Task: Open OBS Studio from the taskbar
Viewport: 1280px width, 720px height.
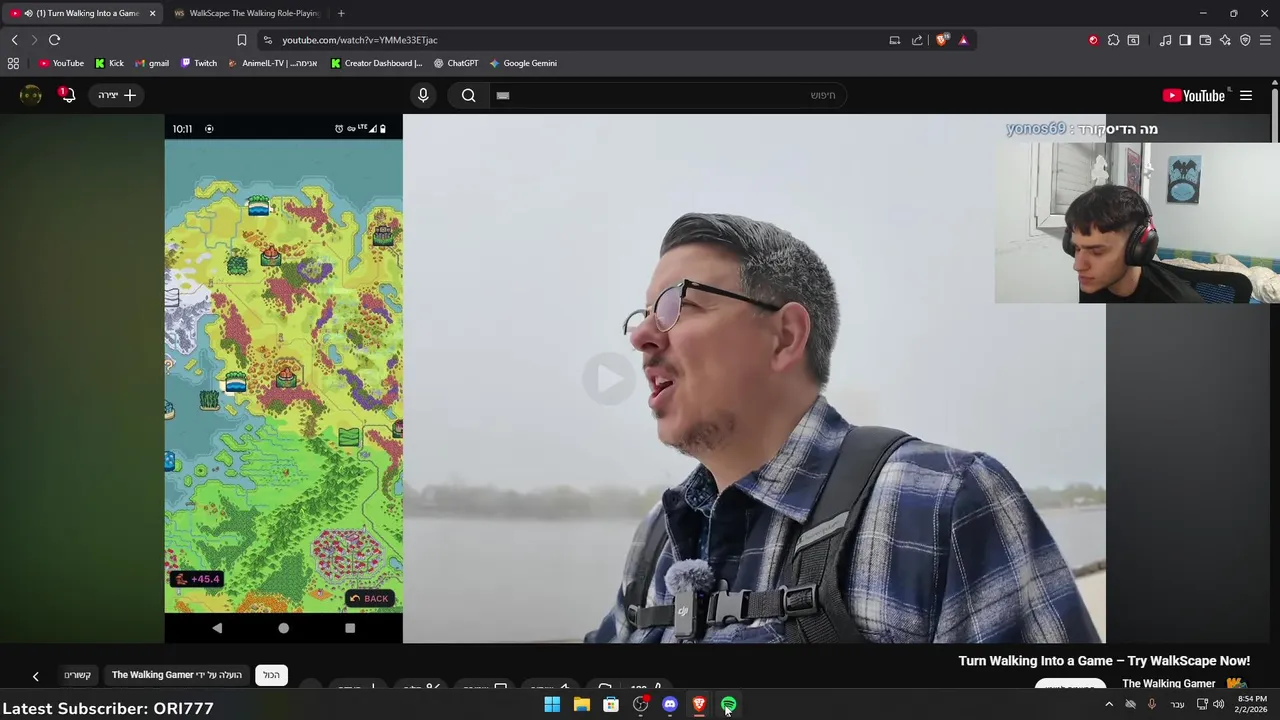Action: point(640,705)
